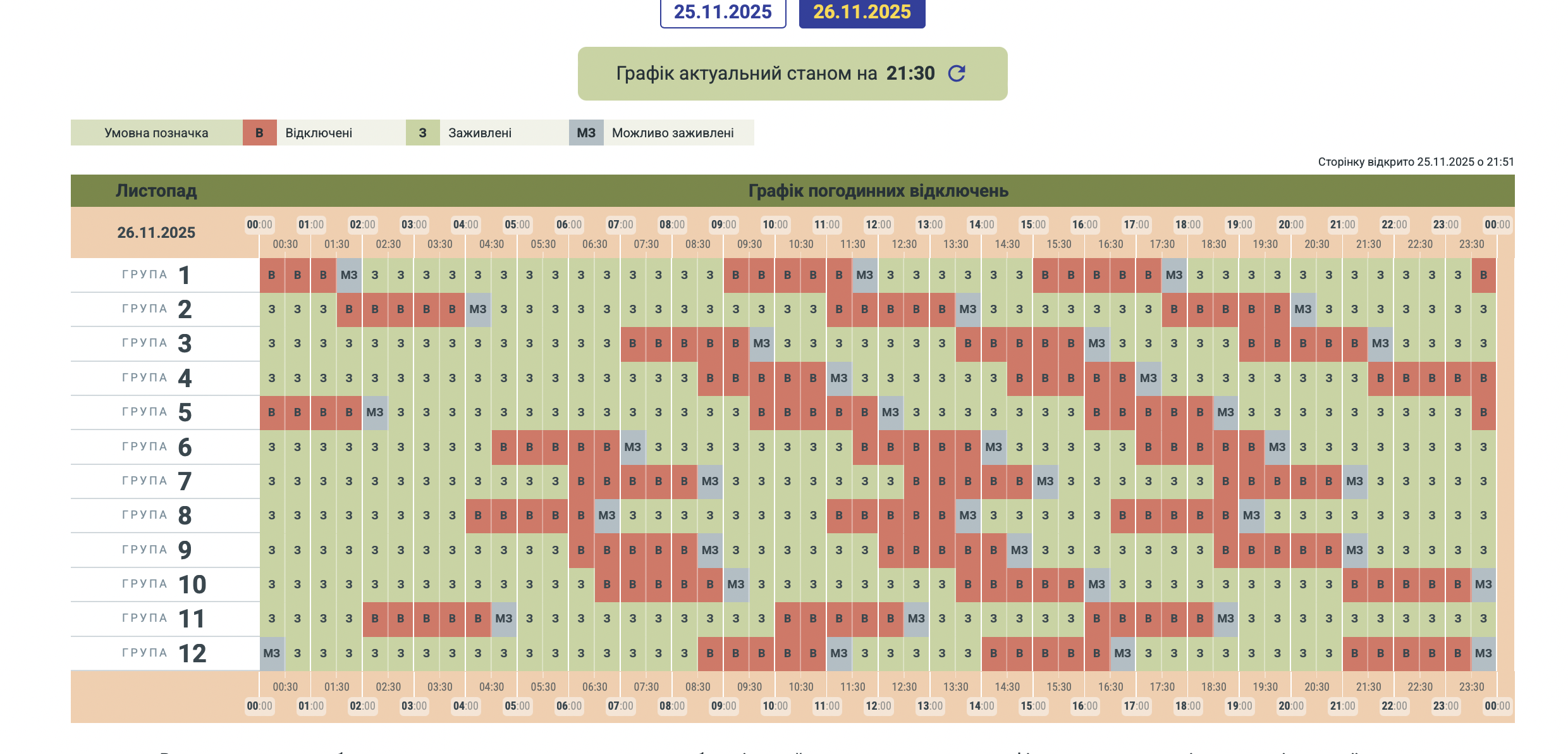Click the red 'В' legend swatch
Viewport: 1568px width, 754px height.
tap(259, 133)
